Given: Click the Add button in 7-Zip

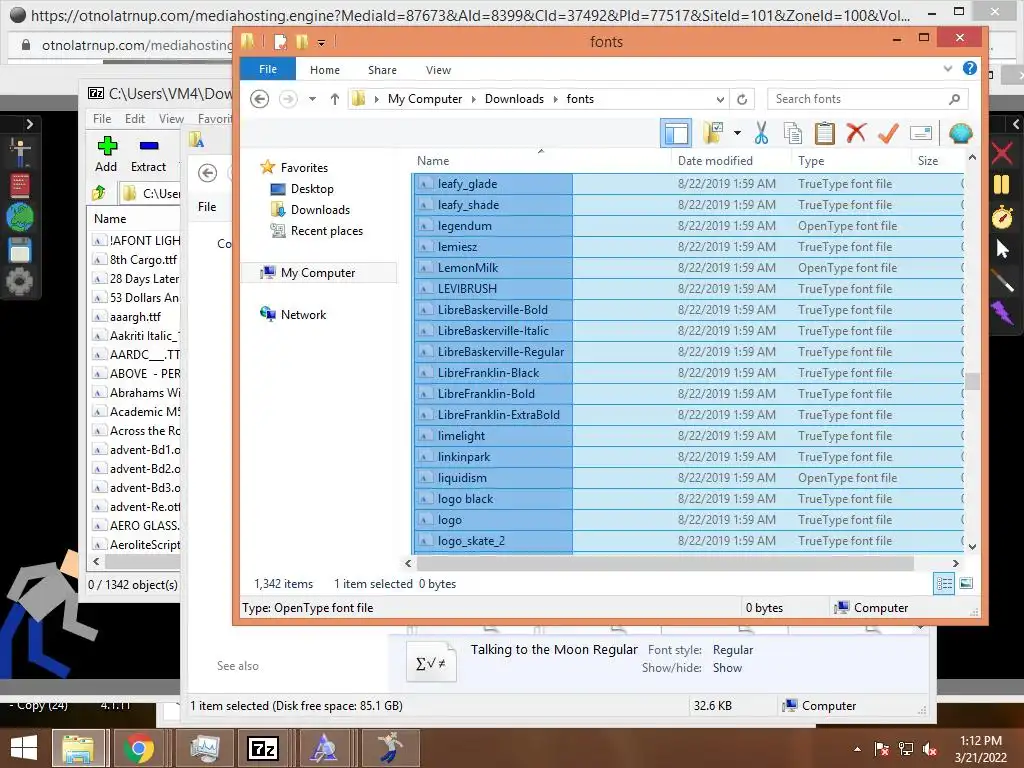Looking at the screenshot, I should (106, 154).
